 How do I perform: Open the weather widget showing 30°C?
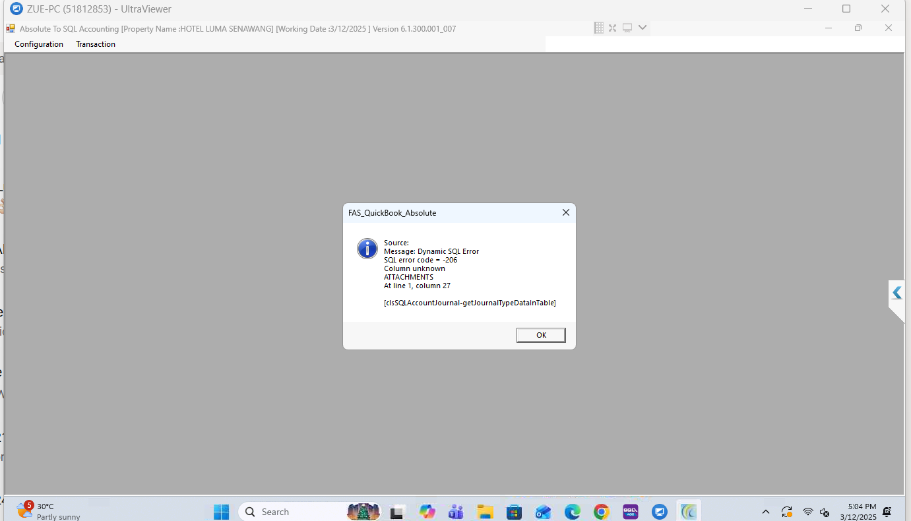(49, 511)
